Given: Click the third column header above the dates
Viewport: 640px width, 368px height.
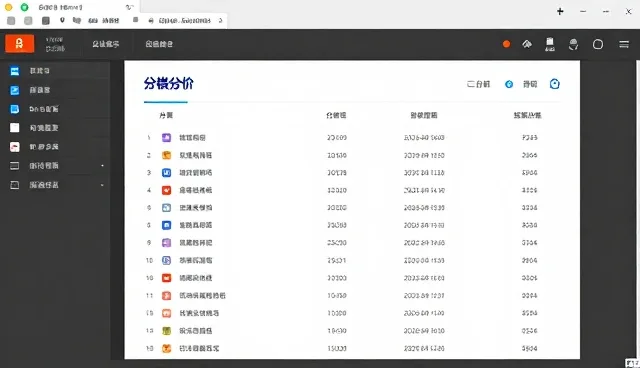Looking at the screenshot, I should click(x=424, y=115).
